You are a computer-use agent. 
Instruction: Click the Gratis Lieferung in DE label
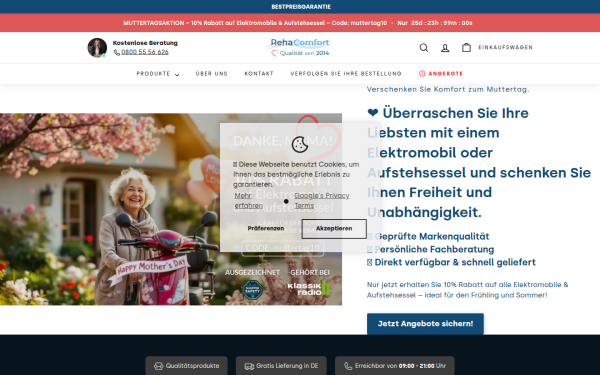point(287,366)
